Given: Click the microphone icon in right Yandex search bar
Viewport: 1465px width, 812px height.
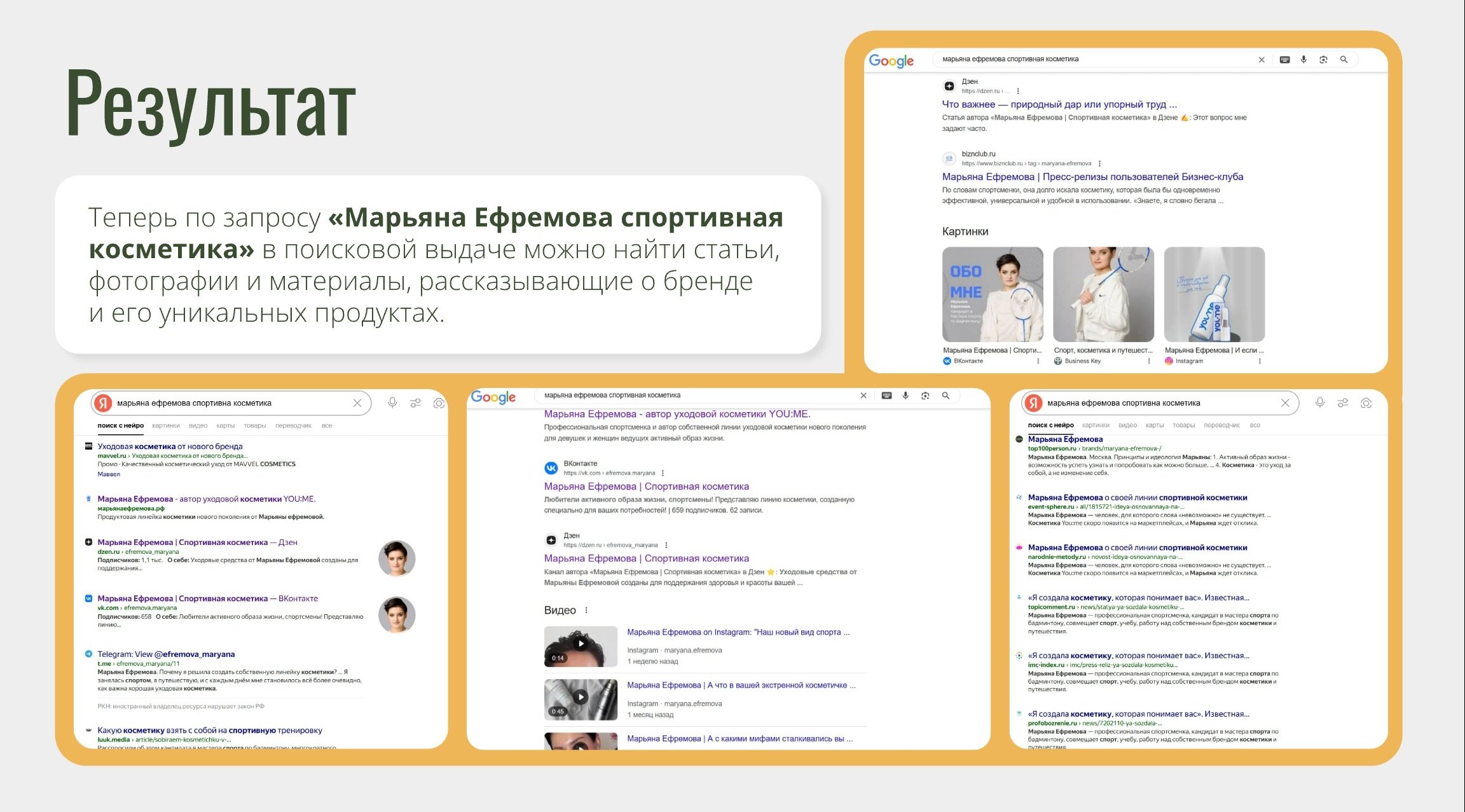Looking at the screenshot, I should click(1320, 403).
